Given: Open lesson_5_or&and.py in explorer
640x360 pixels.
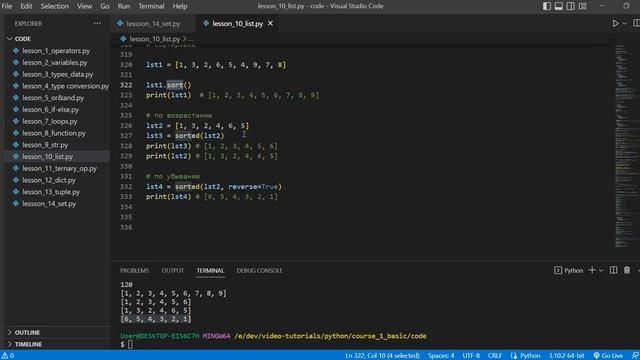Looking at the screenshot, I should (x=53, y=98).
